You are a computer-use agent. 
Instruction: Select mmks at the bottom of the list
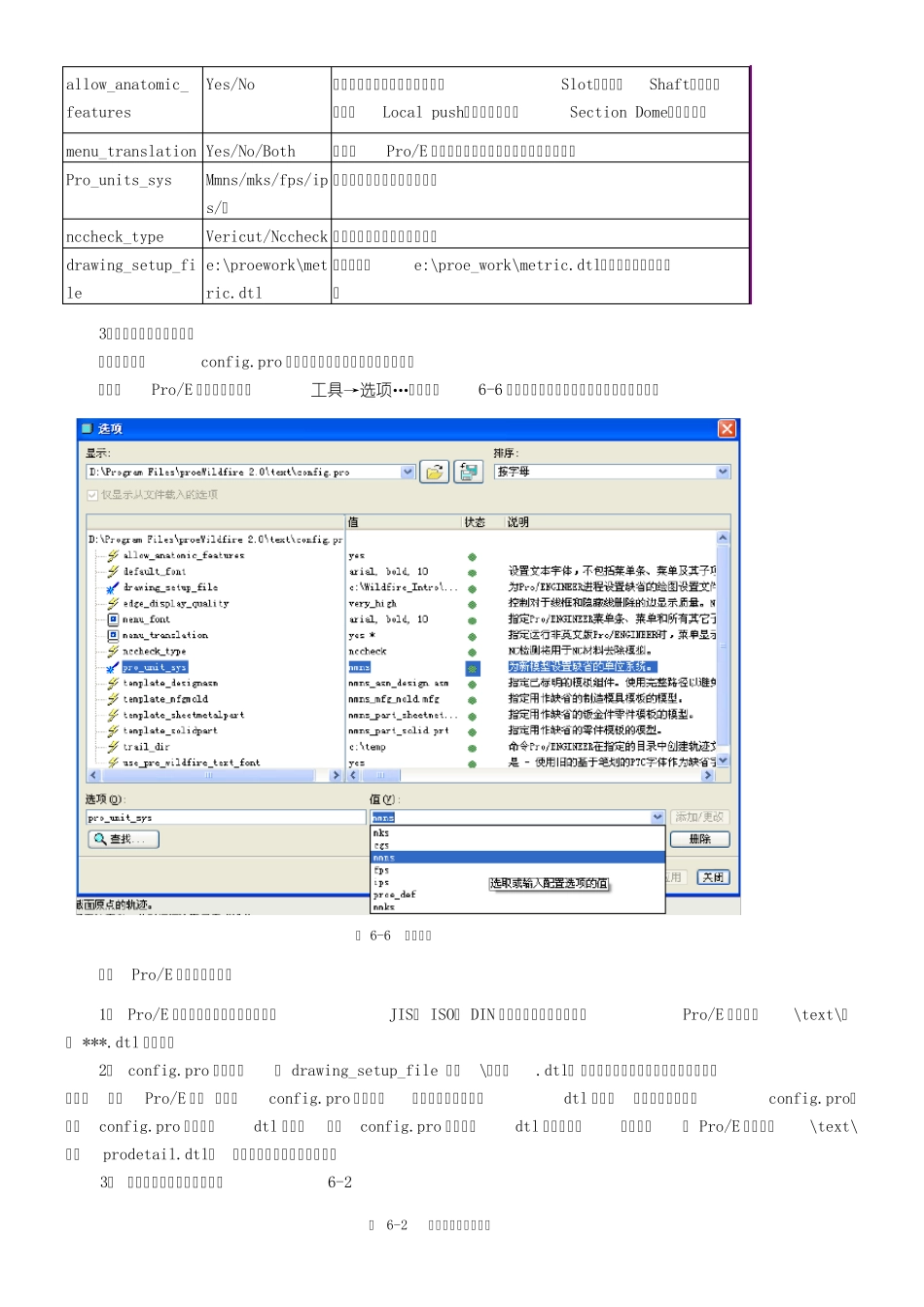(517, 906)
